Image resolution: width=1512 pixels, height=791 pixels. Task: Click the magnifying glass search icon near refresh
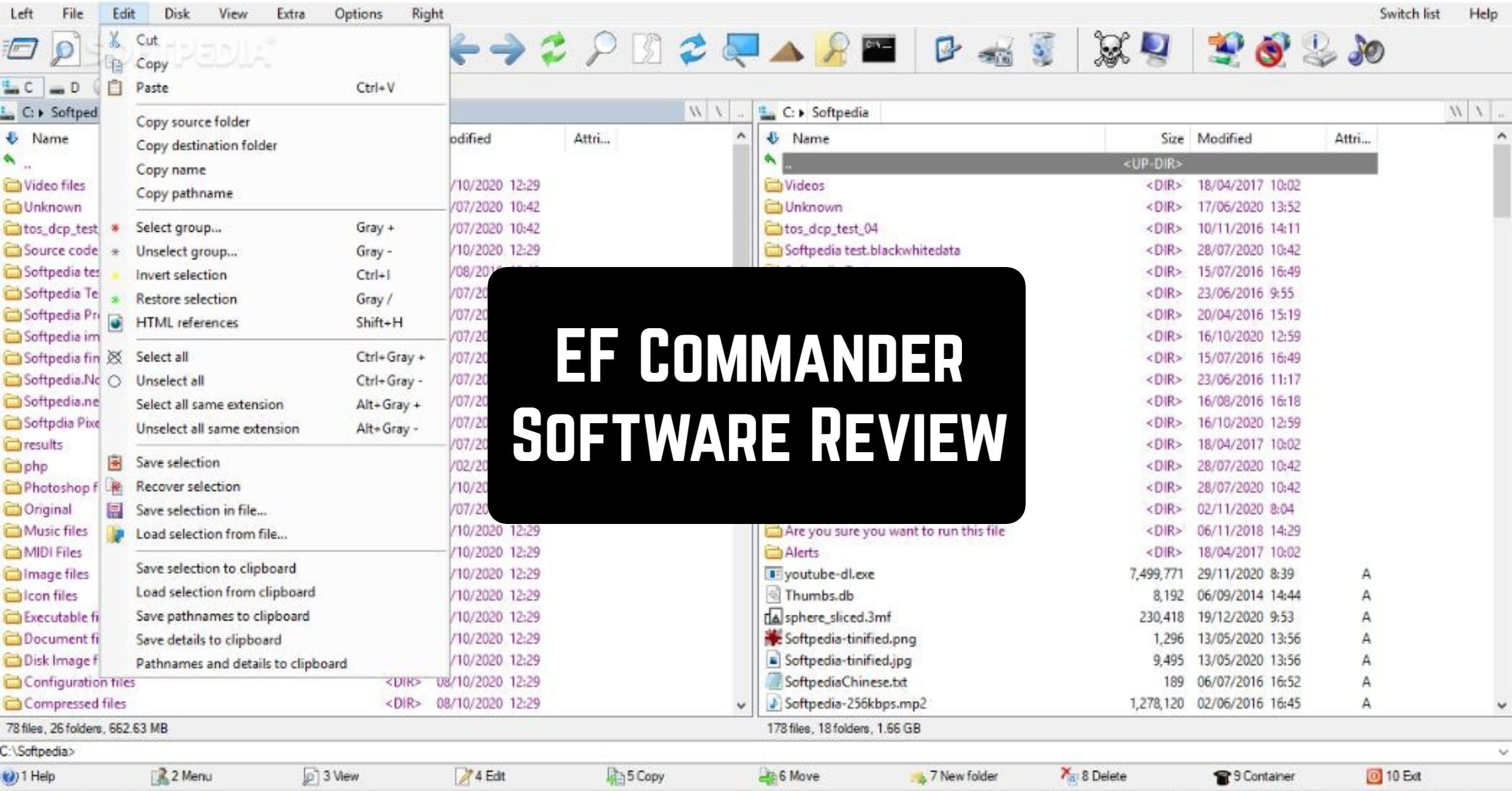click(601, 49)
